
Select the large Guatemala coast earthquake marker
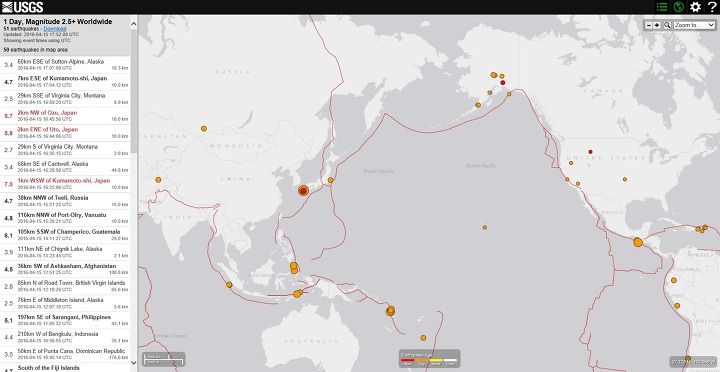click(638, 242)
